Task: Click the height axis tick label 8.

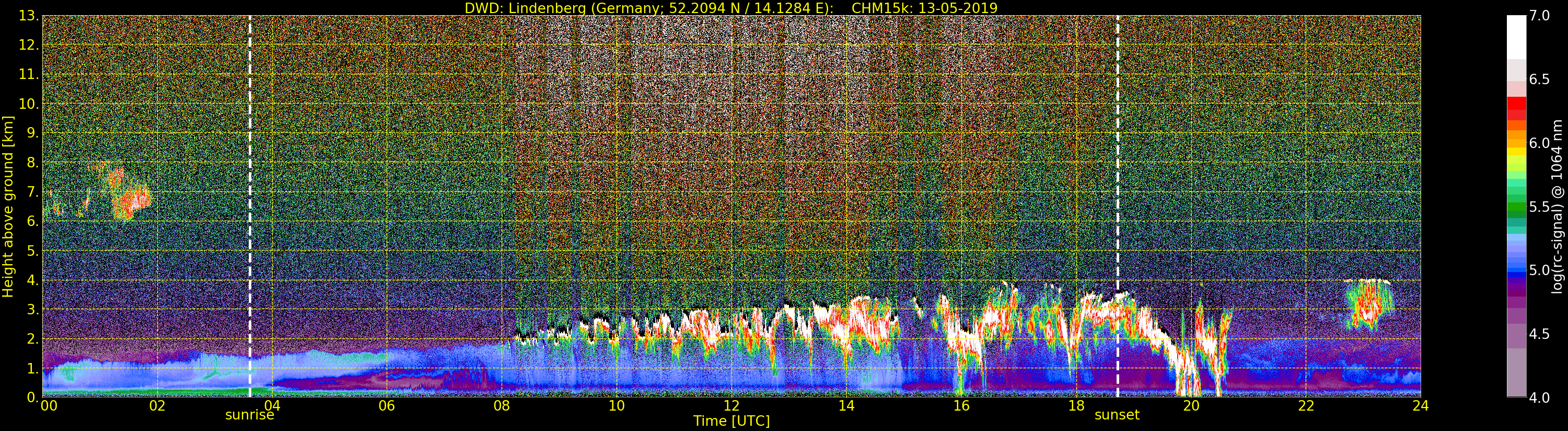Action: coord(32,162)
